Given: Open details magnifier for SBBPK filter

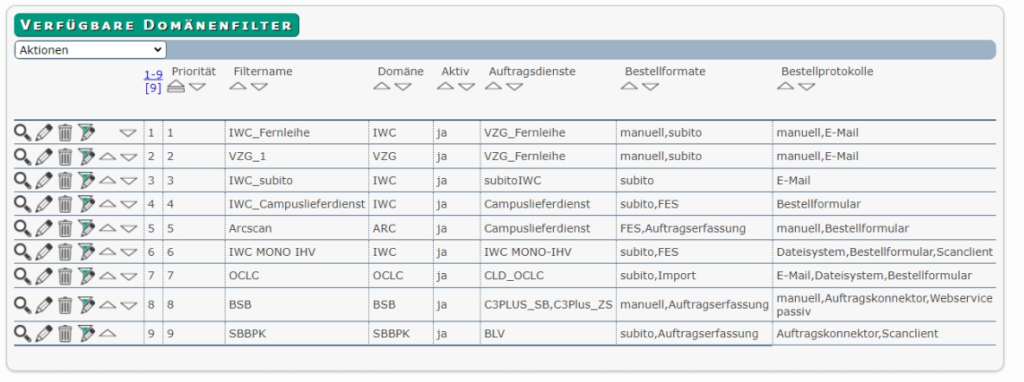Looking at the screenshot, I should pyautogui.click(x=22, y=334).
